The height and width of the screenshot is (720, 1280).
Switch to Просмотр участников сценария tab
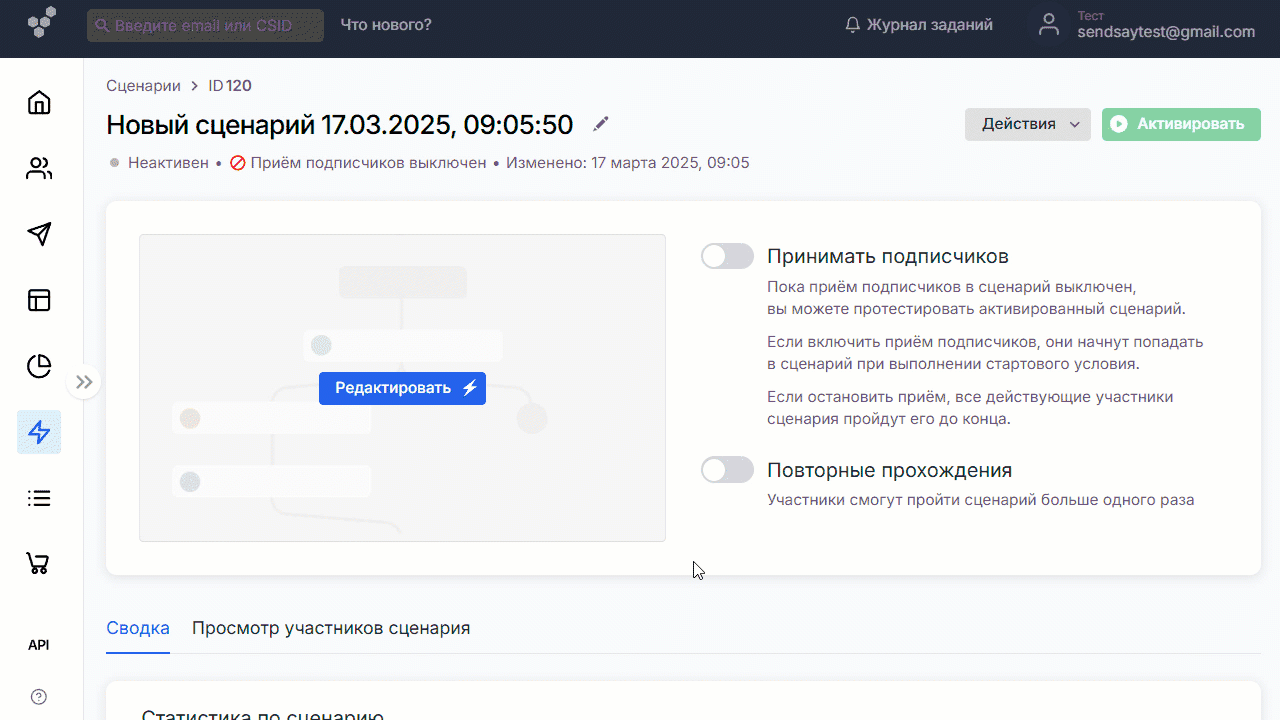click(x=331, y=628)
